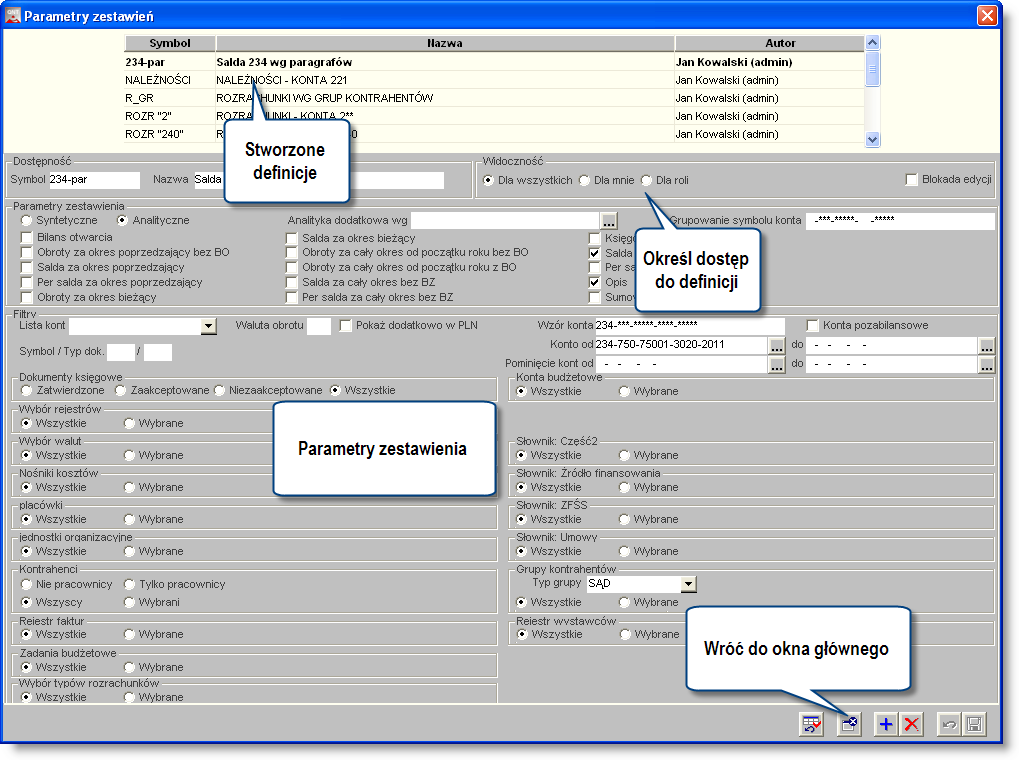1019x760 pixels.
Task: Select Dla mnie visibility option
Action: [x=584, y=180]
